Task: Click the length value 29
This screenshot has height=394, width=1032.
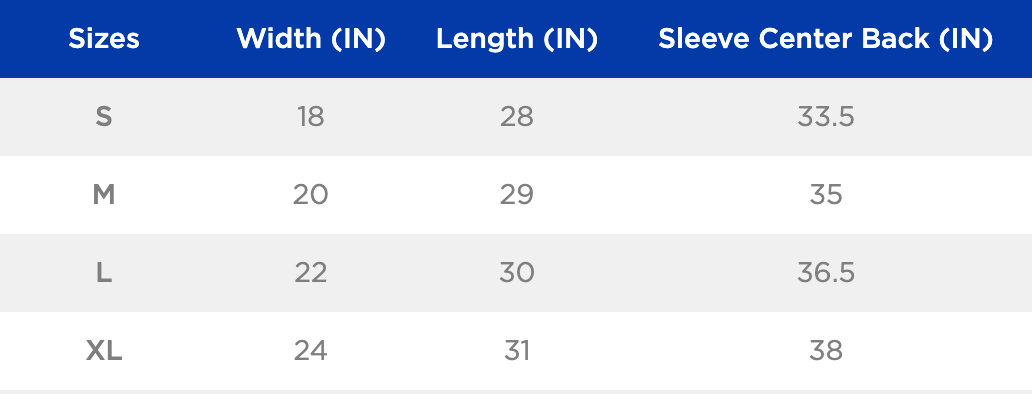Action: (517, 195)
